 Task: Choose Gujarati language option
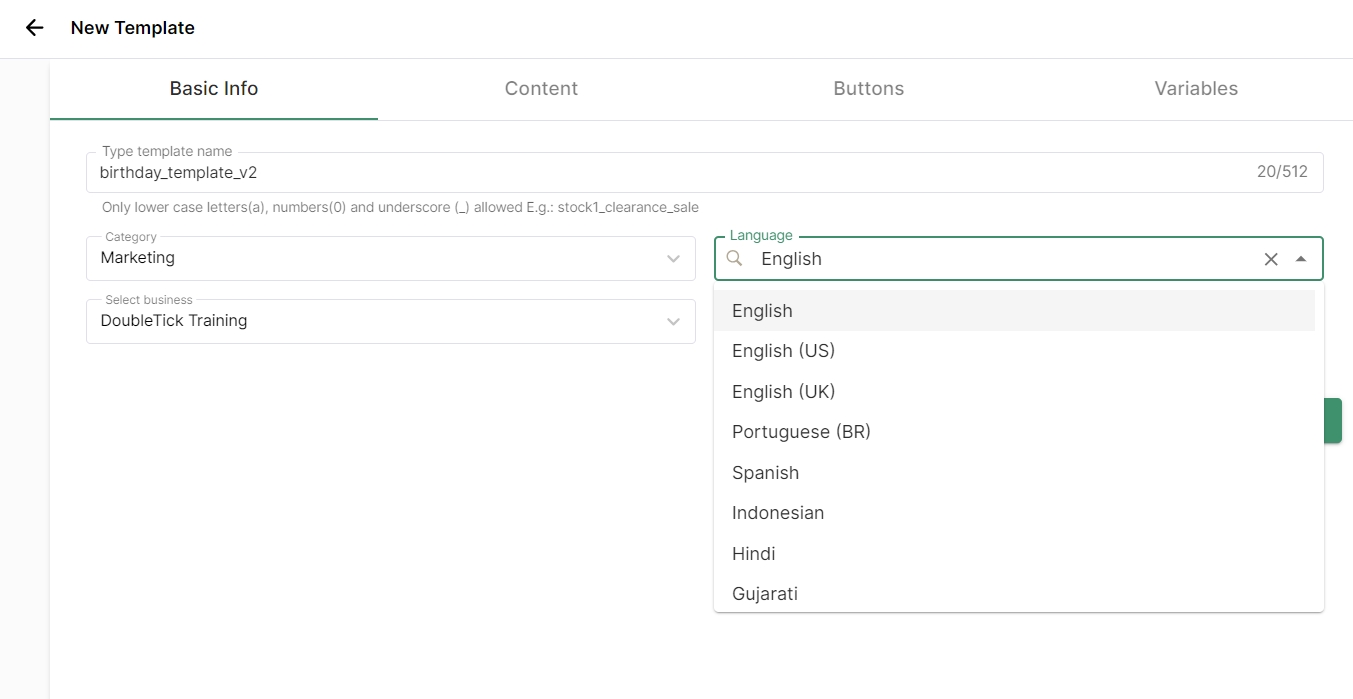pyautogui.click(x=765, y=593)
